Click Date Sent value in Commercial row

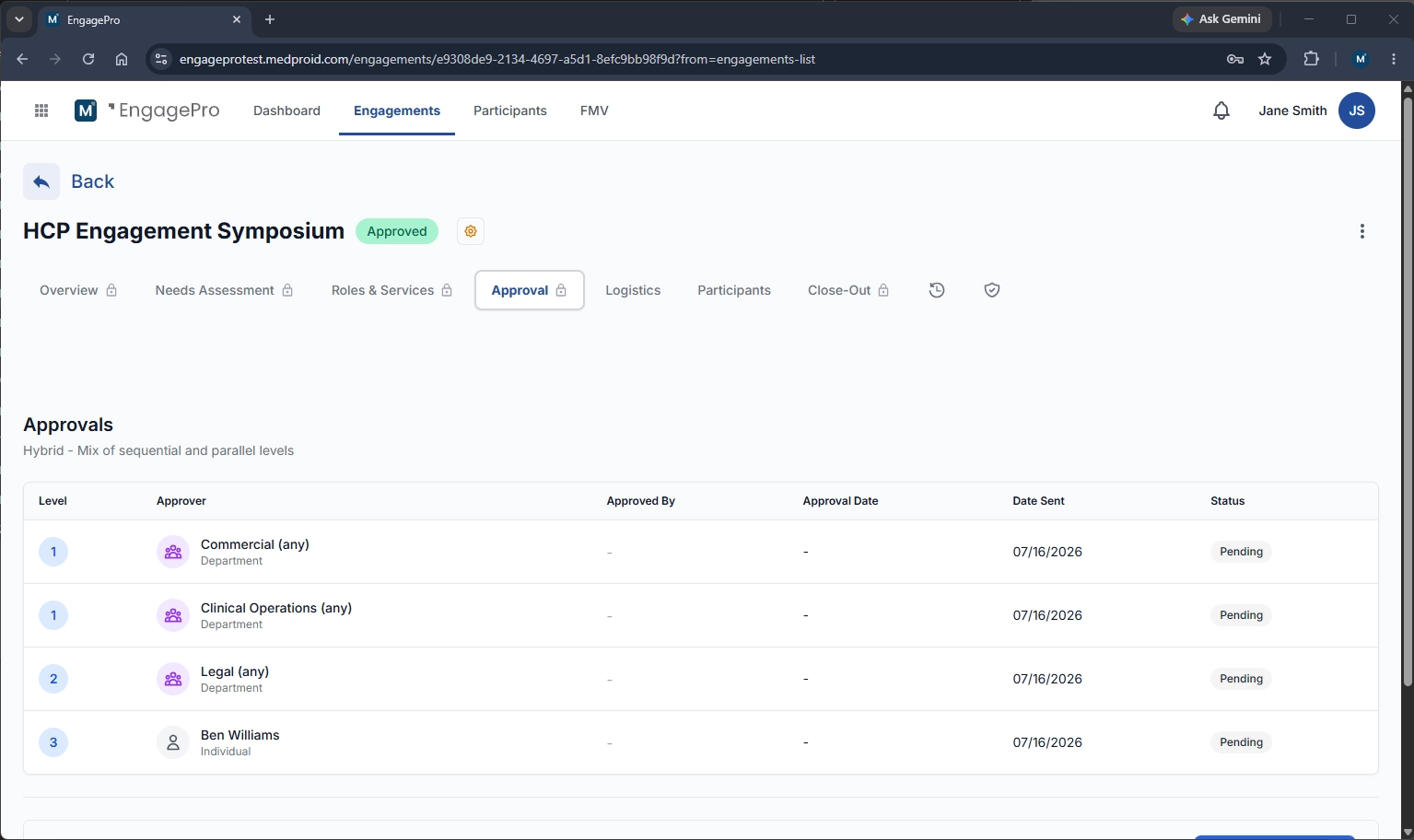click(x=1047, y=552)
